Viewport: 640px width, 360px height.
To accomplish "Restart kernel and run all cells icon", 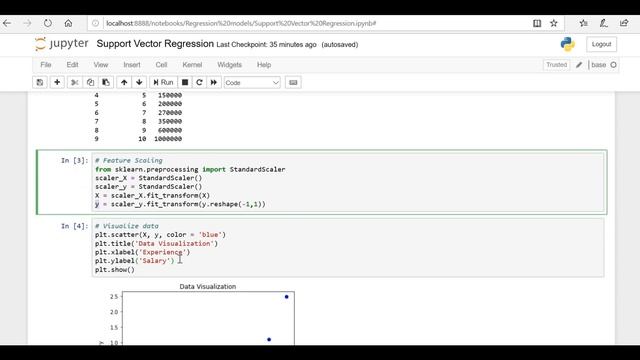I will point(213,82).
